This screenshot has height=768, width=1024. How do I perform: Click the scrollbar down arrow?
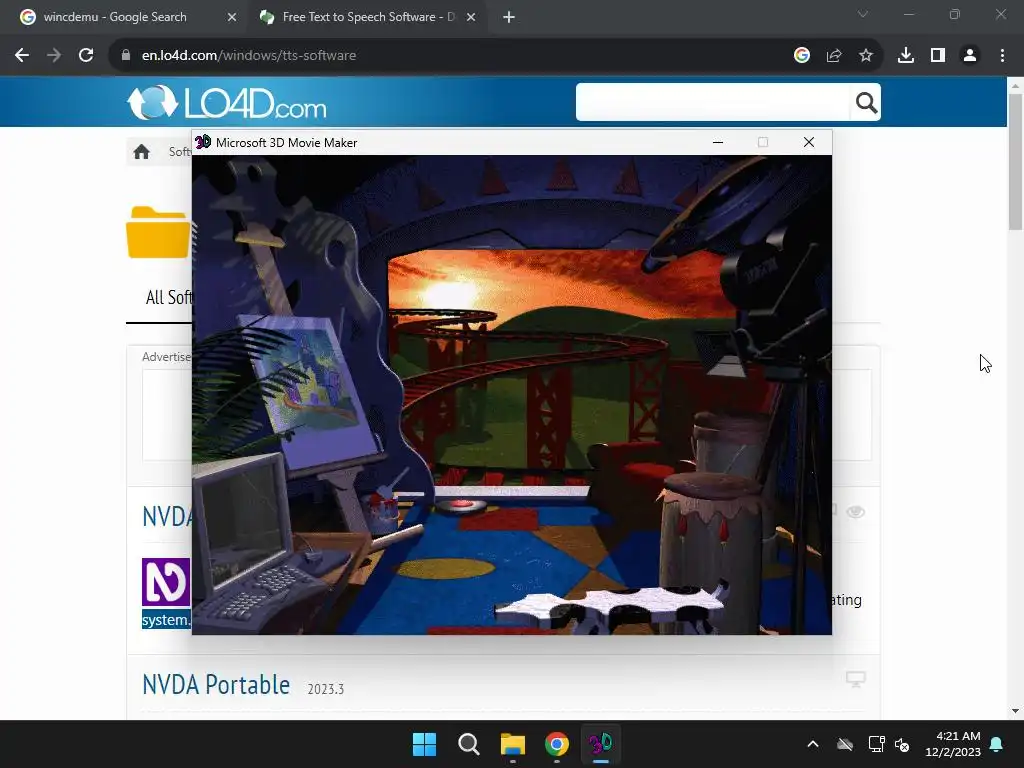click(1015, 711)
